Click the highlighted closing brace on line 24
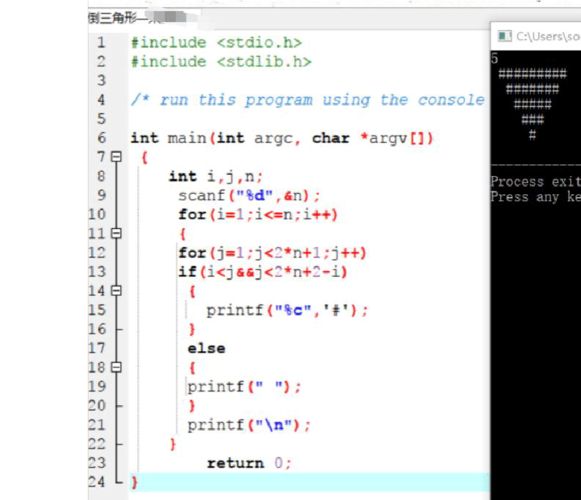581x500 pixels. click(134, 482)
